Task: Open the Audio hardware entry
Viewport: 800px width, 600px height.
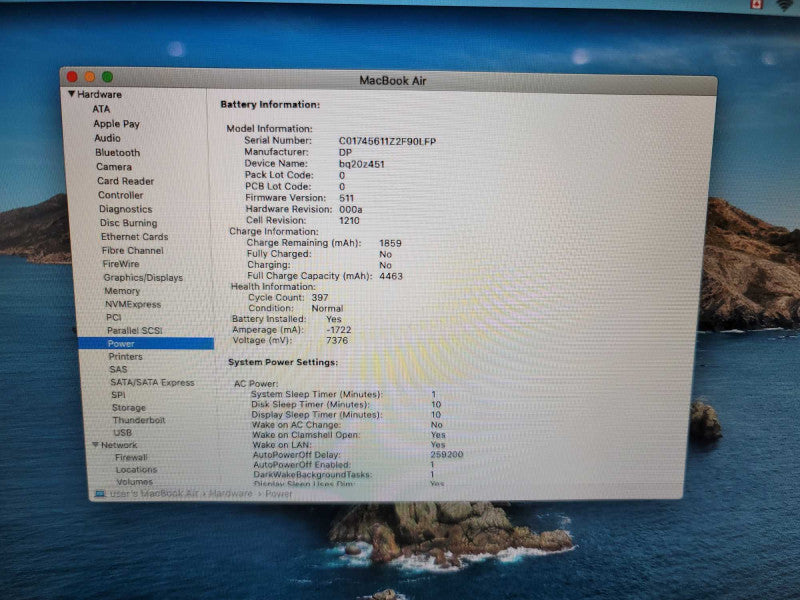Action: coord(107,138)
